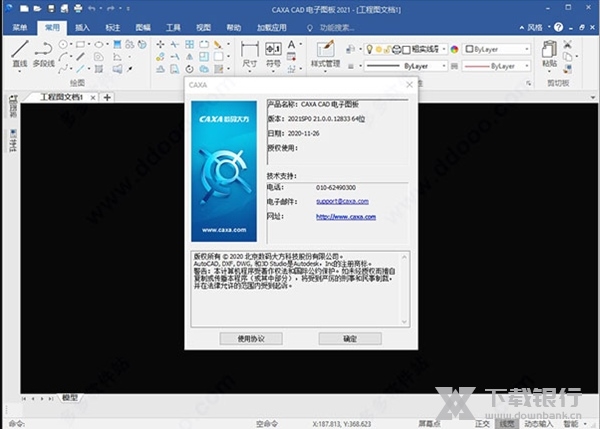Toggle 动态输入 dynamic input in the status bar
Screen dimensions: 600x429
pos(538,424)
